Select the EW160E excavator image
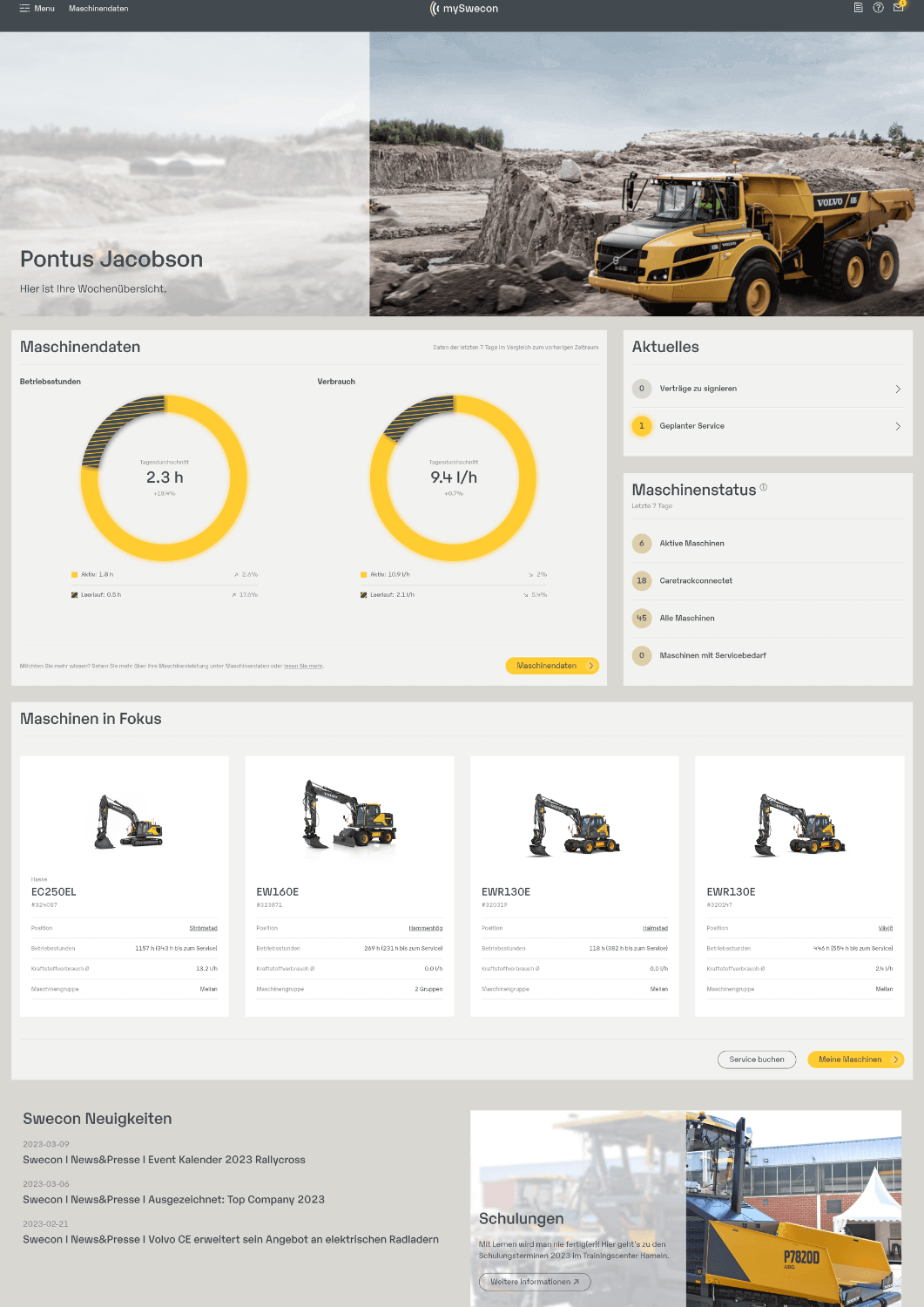 point(349,816)
